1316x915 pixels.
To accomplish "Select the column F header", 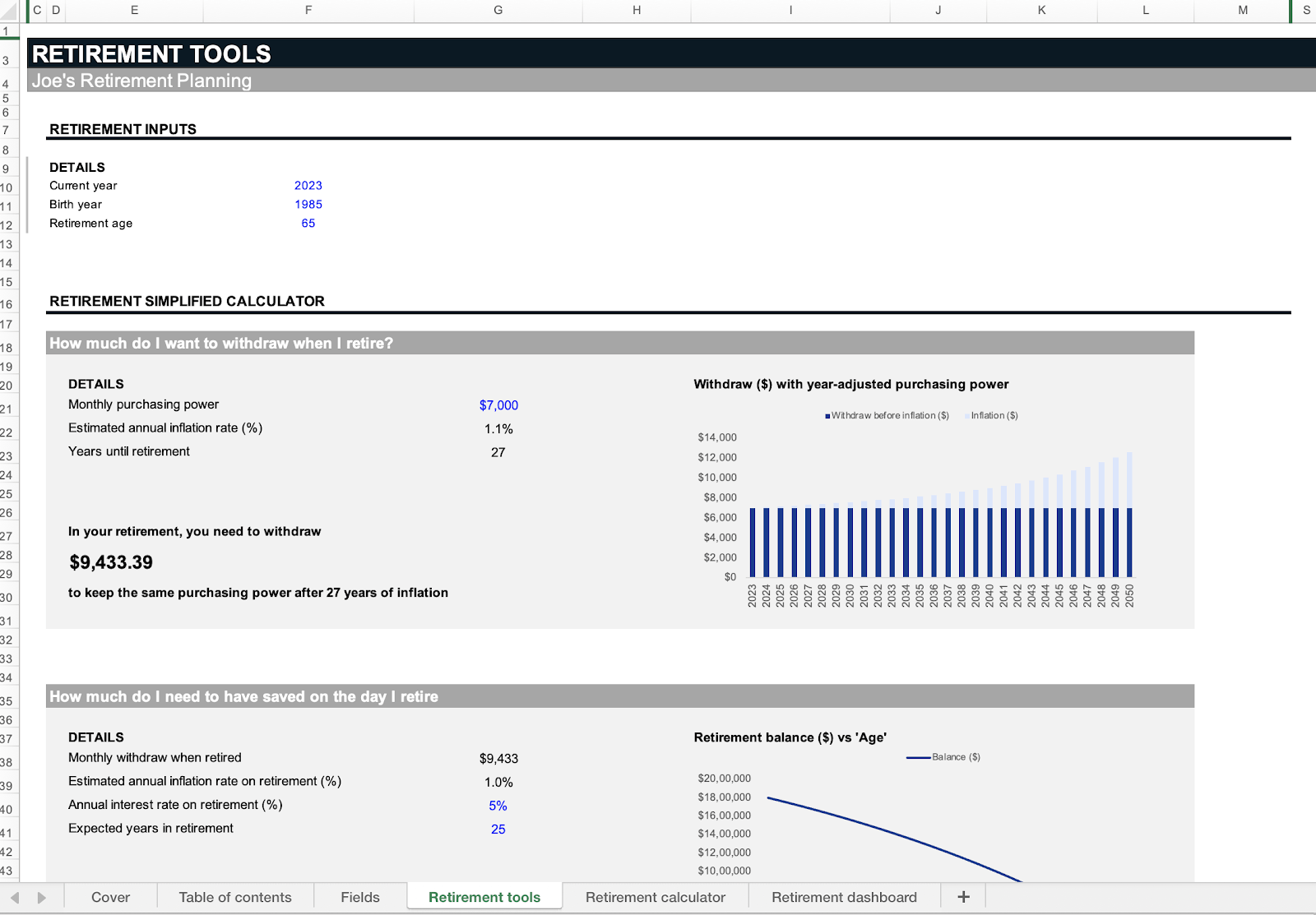I will click(308, 11).
